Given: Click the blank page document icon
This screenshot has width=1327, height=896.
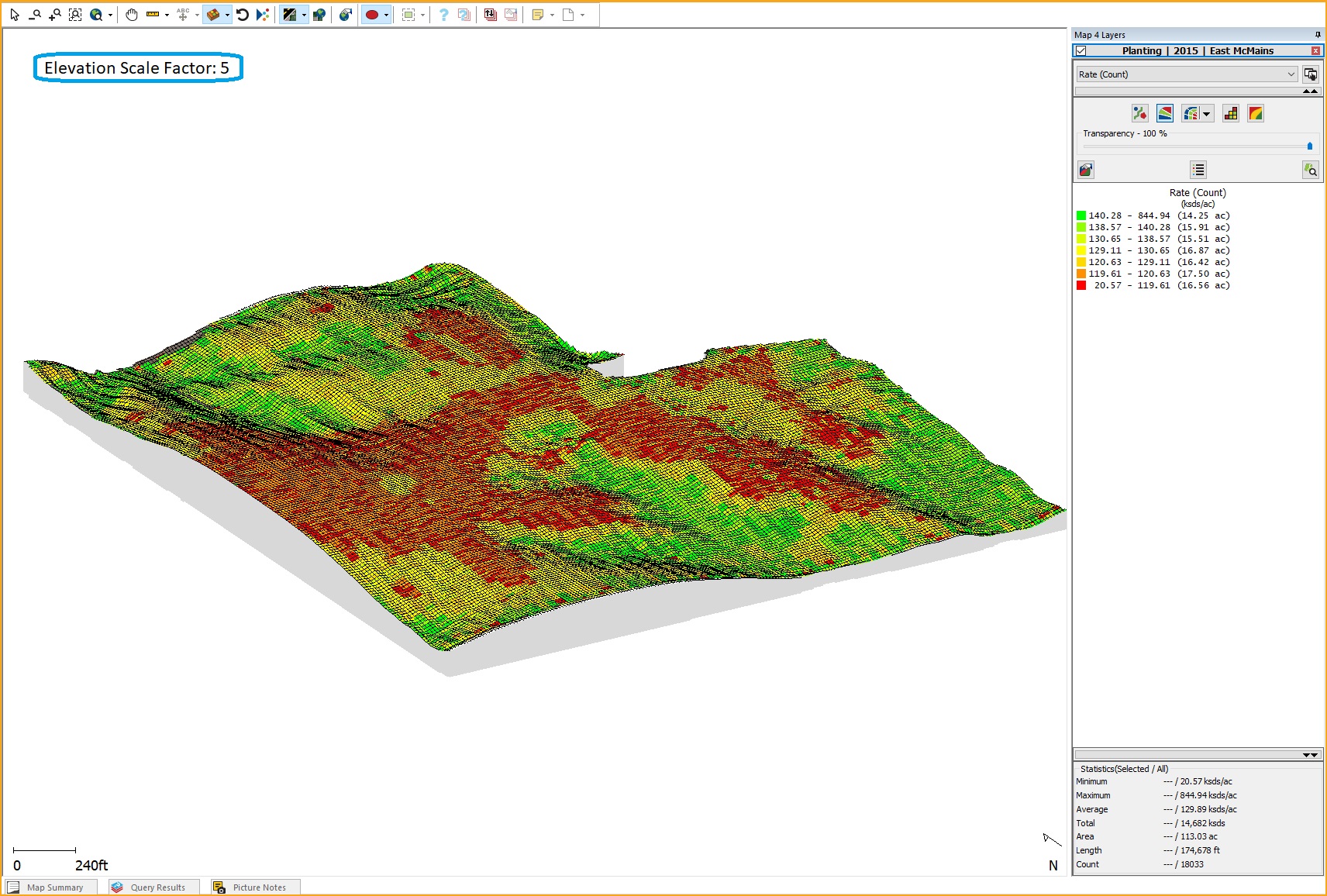Looking at the screenshot, I should (568, 15).
